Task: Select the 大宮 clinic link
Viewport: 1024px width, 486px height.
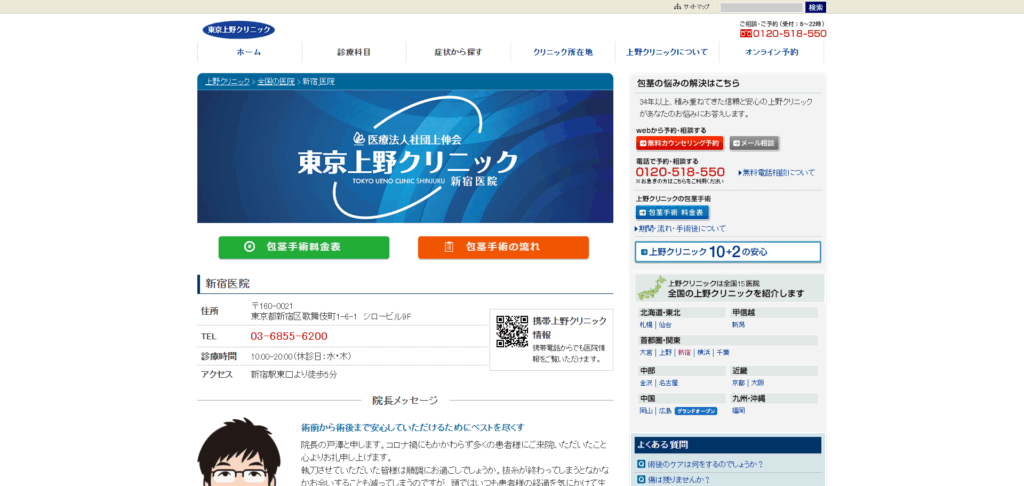Action: (x=646, y=352)
